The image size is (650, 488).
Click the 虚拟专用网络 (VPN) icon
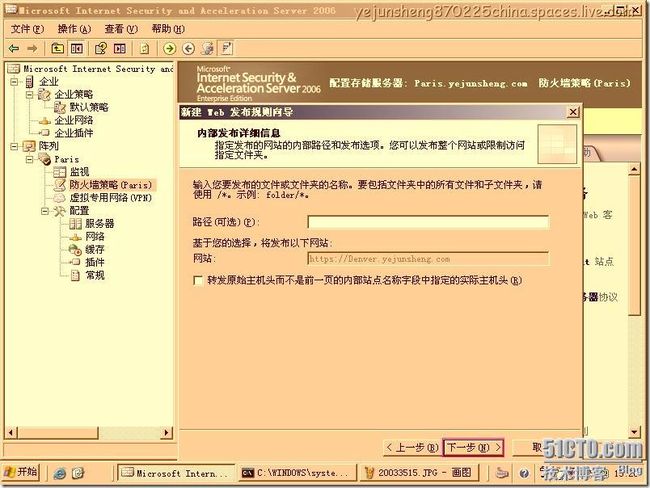60,198
